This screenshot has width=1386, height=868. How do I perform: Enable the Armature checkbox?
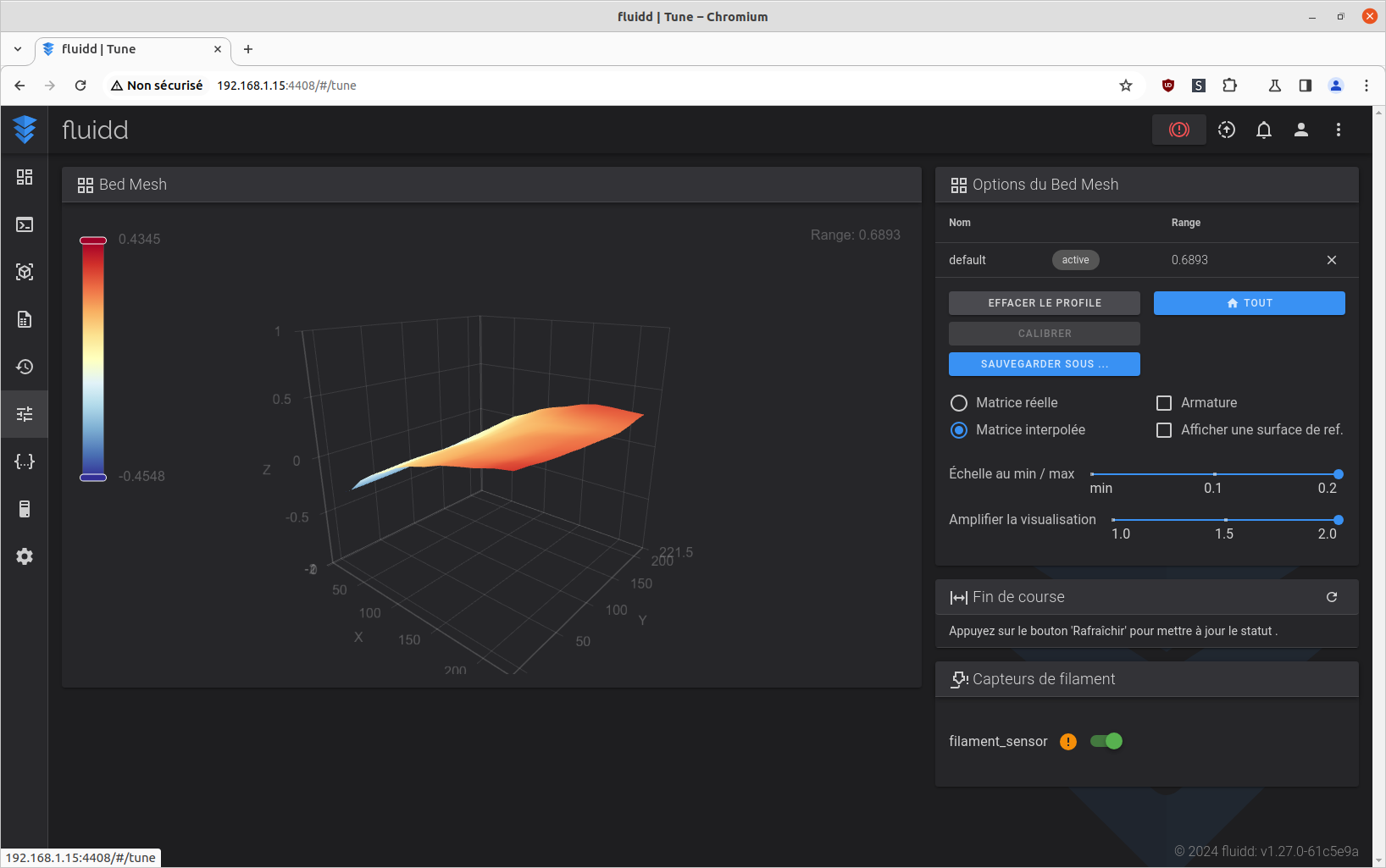coord(1164,403)
